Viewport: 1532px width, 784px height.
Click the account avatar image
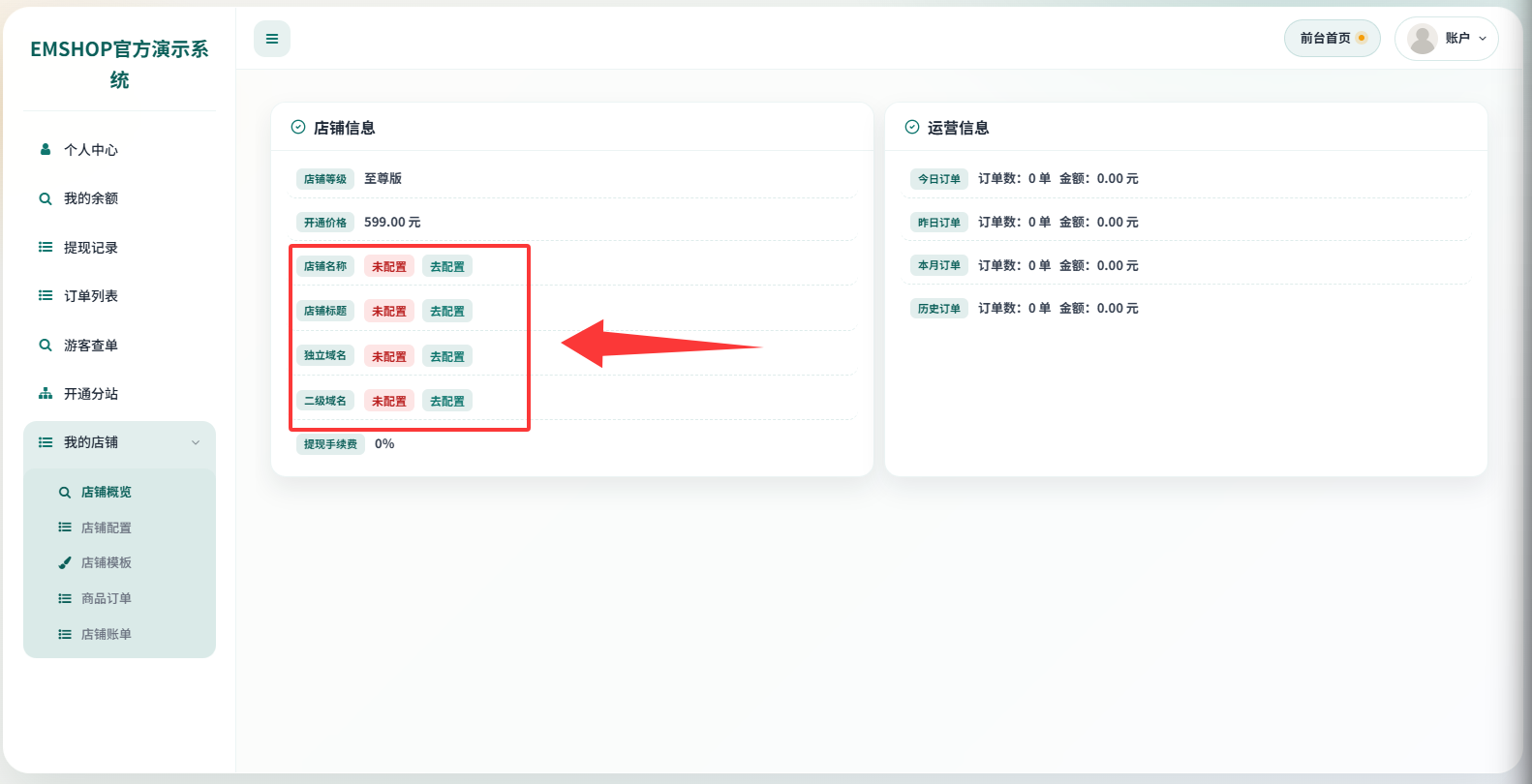1422,39
